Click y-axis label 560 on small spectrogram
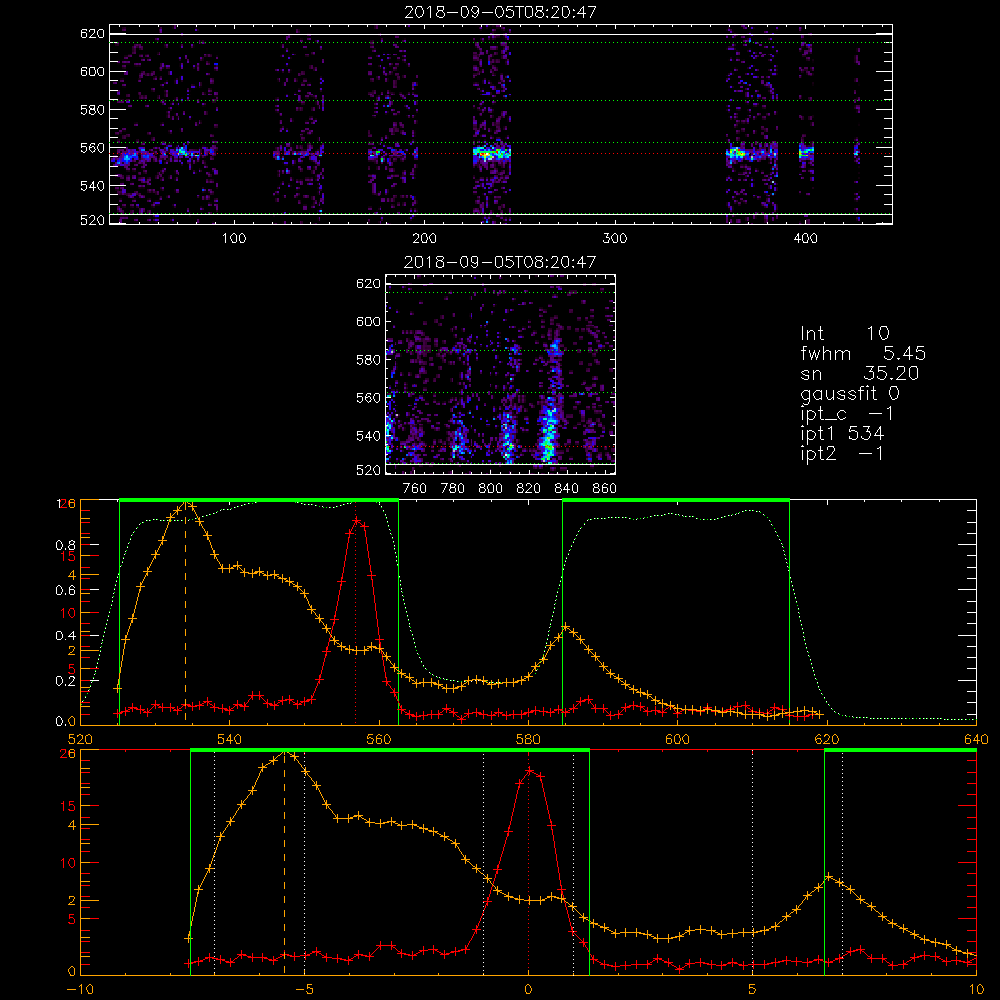The image size is (1000, 1000). pos(368,398)
